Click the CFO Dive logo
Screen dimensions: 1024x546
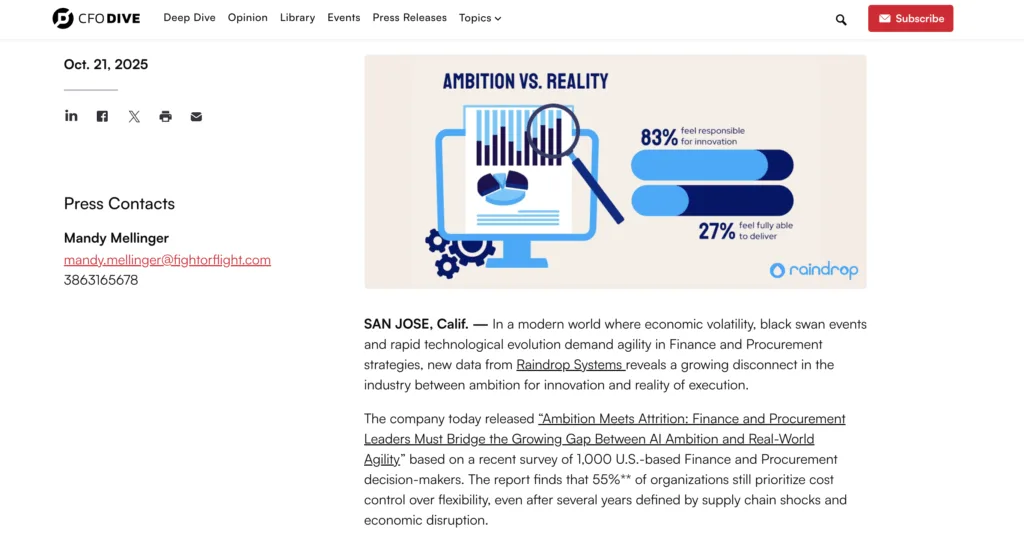(x=98, y=18)
